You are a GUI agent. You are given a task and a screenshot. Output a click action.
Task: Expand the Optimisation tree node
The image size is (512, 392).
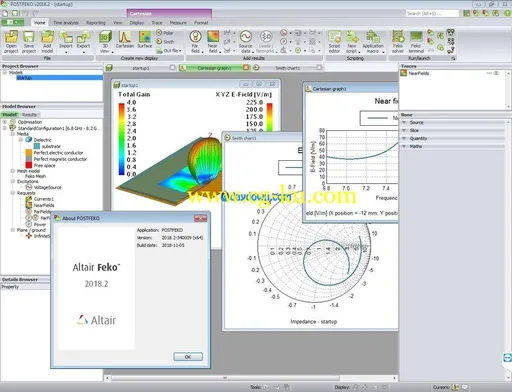[x=5, y=122]
